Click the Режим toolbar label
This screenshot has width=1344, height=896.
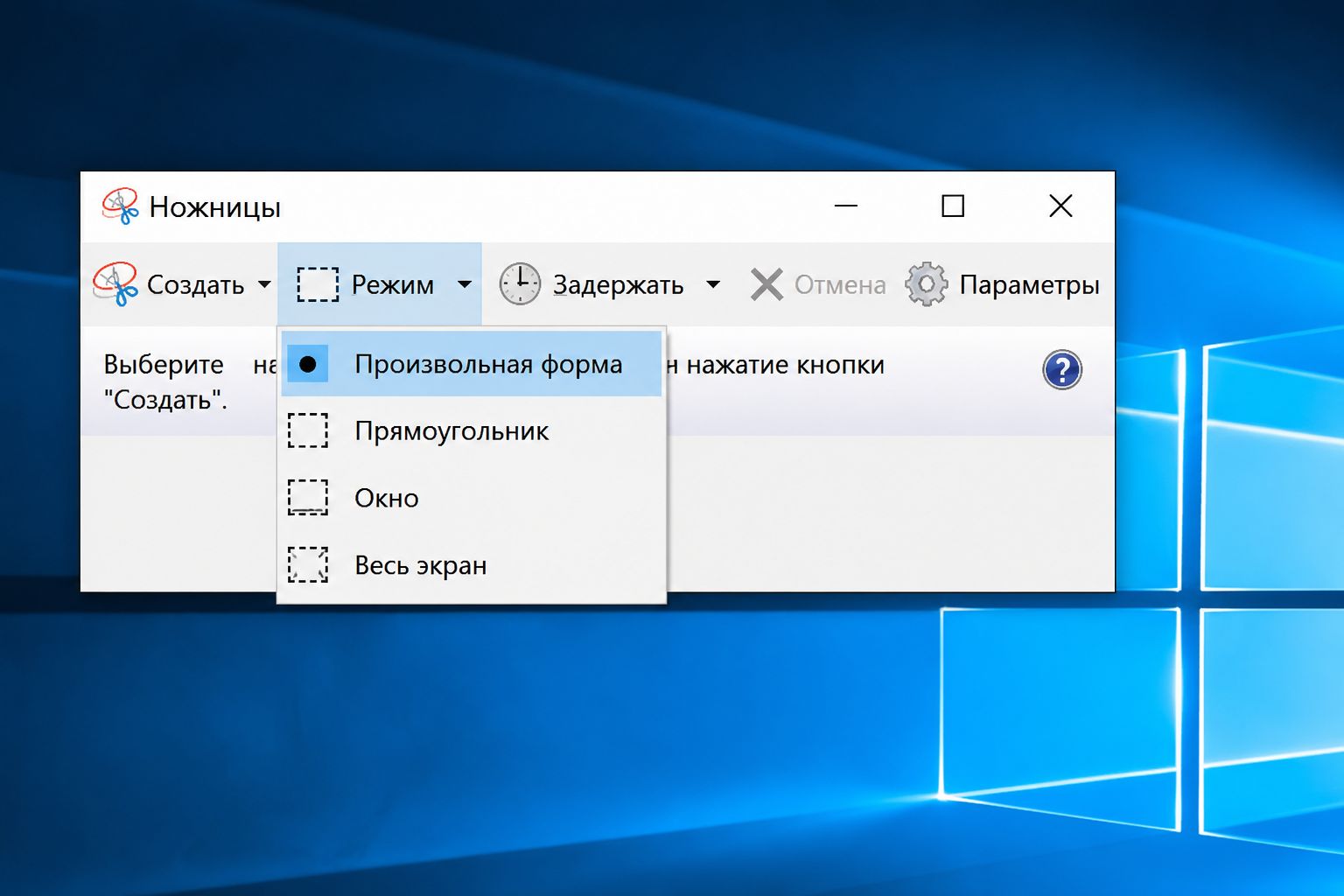[x=393, y=285]
